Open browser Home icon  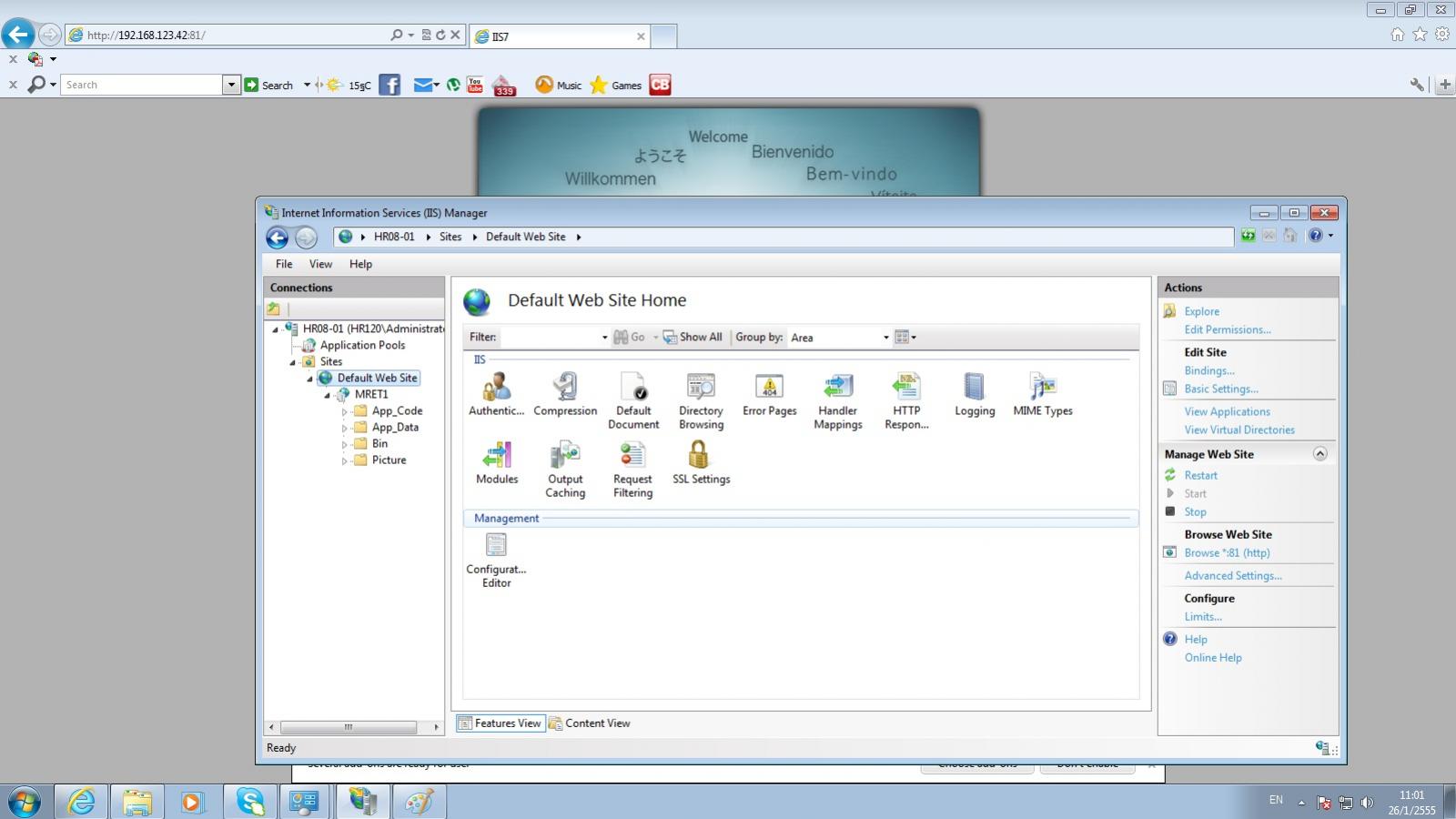click(x=1397, y=35)
